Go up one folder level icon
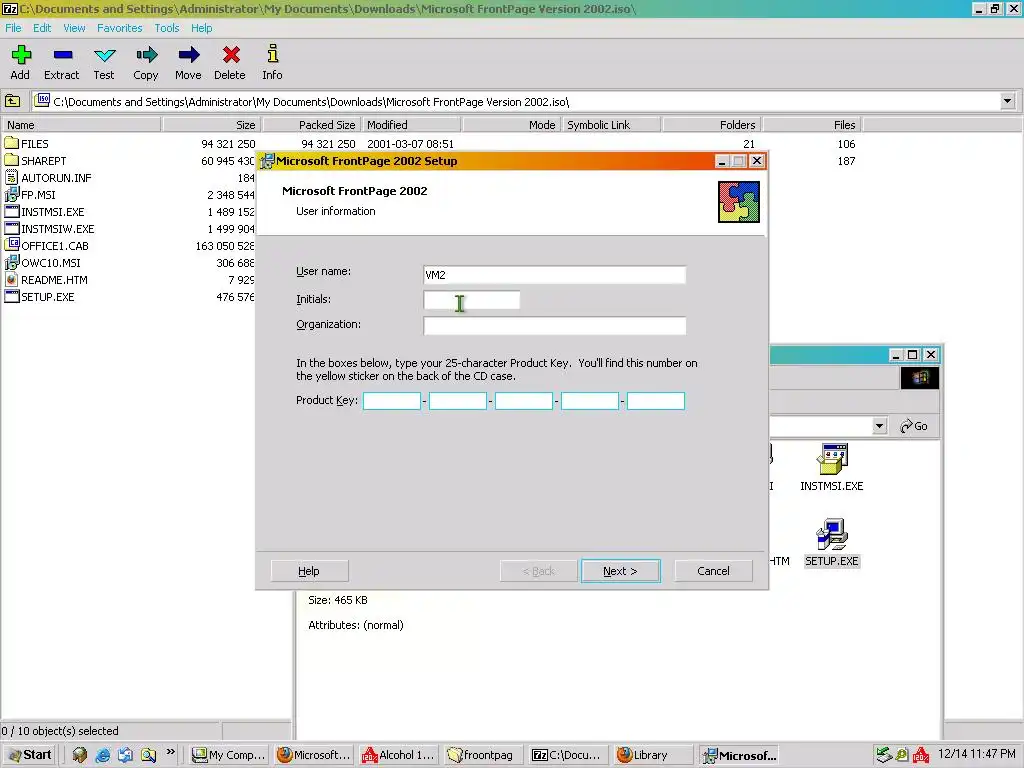The width and height of the screenshot is (1024, 768). [x=12, y=101]
